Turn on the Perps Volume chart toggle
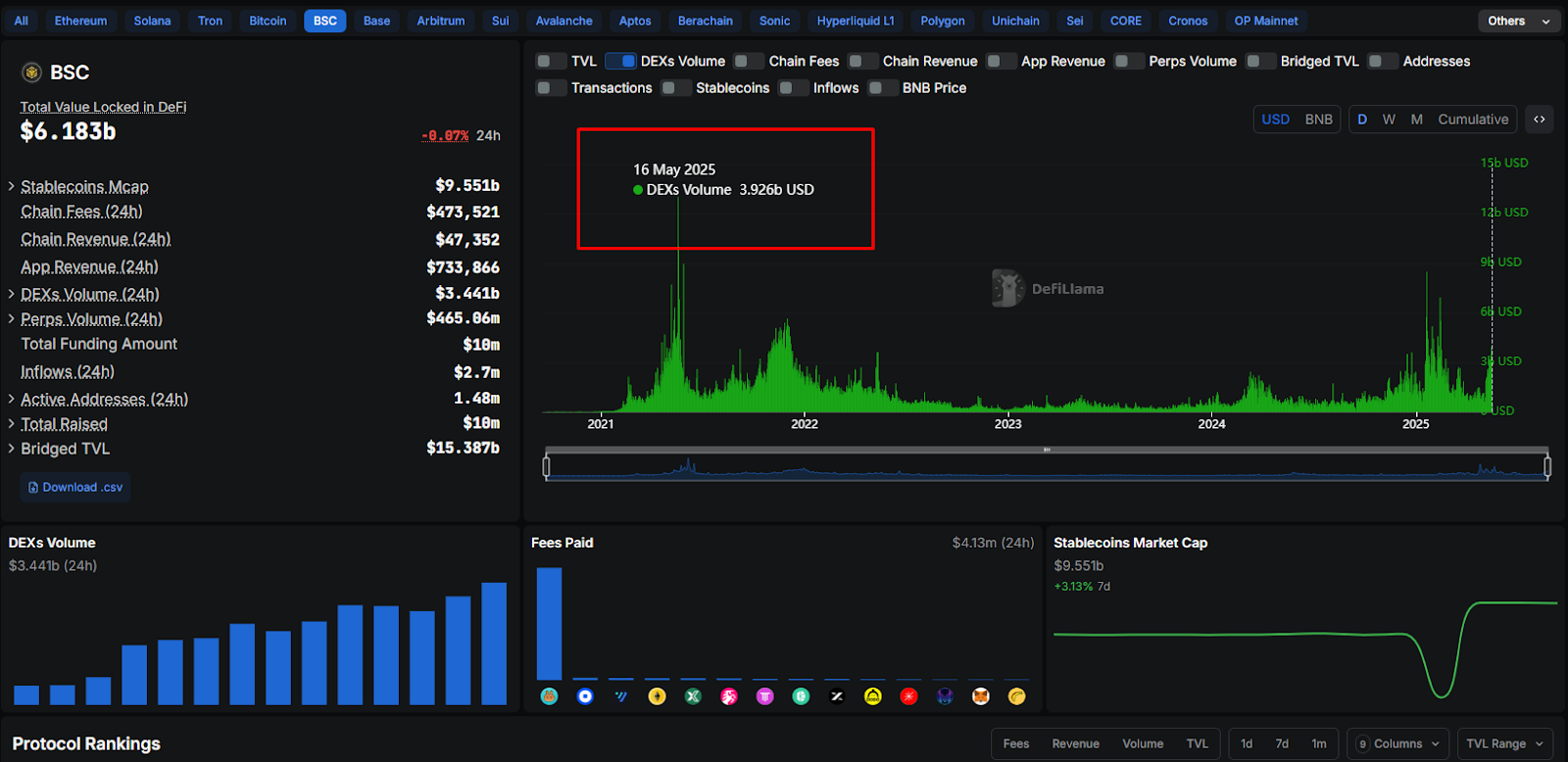The width and height of the screenshot is (1568, 762). 1129,61
